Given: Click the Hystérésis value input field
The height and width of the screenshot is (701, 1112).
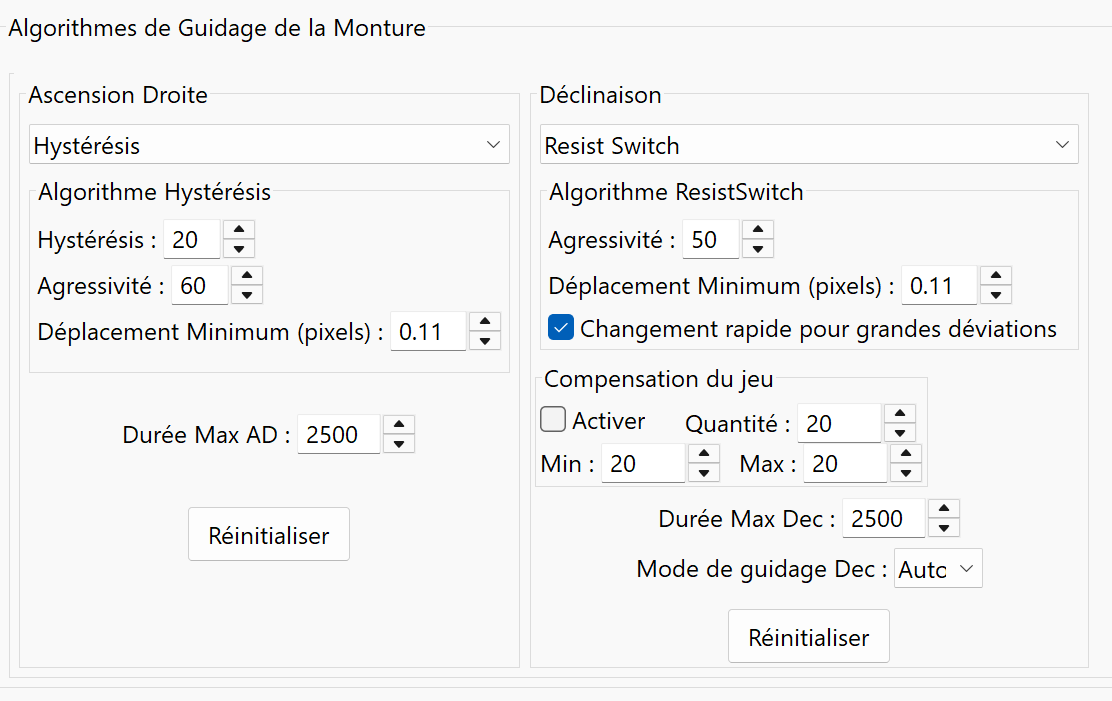Looking at the screenshot, I should (192, 240).
